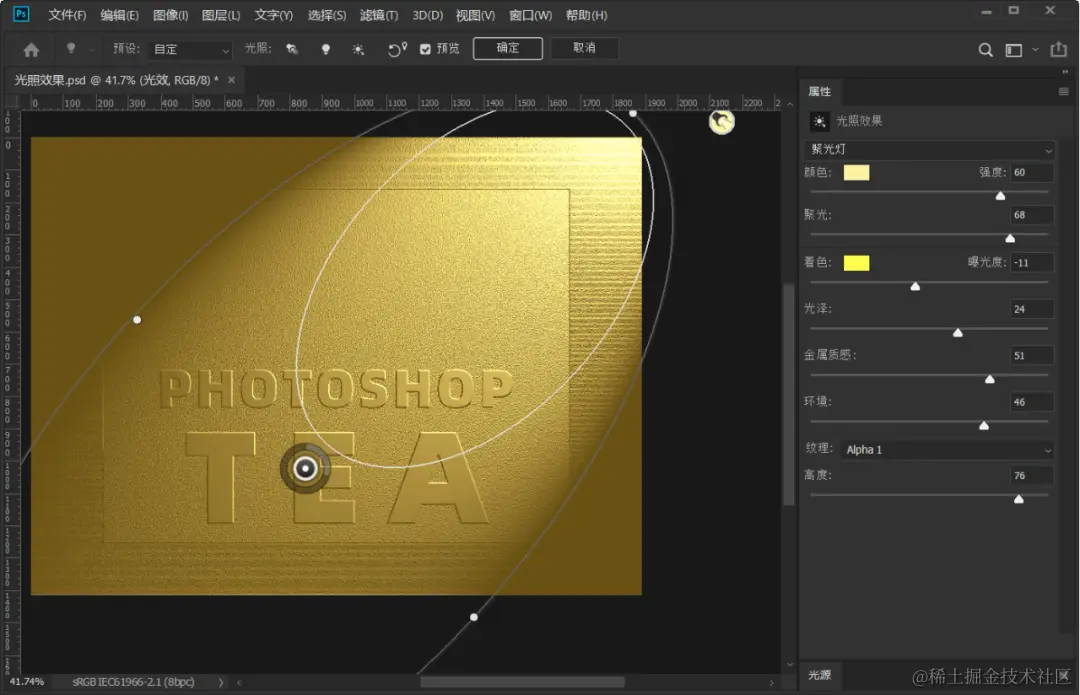
Task: Click the 41.74% zoom level field
Action: click(28, 682)
